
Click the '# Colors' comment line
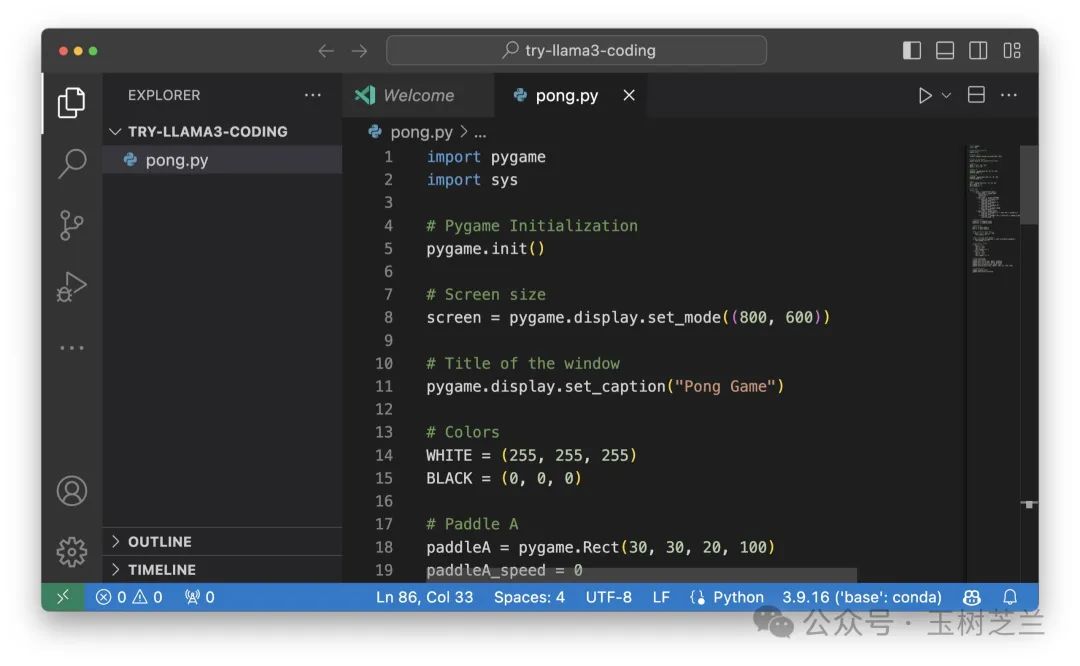click(462, 433)
